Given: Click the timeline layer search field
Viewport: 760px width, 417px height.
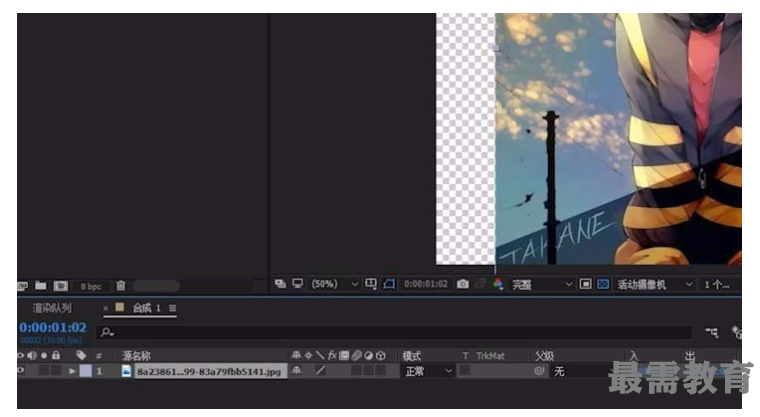Looking at the screenshot, I should 394,332.
